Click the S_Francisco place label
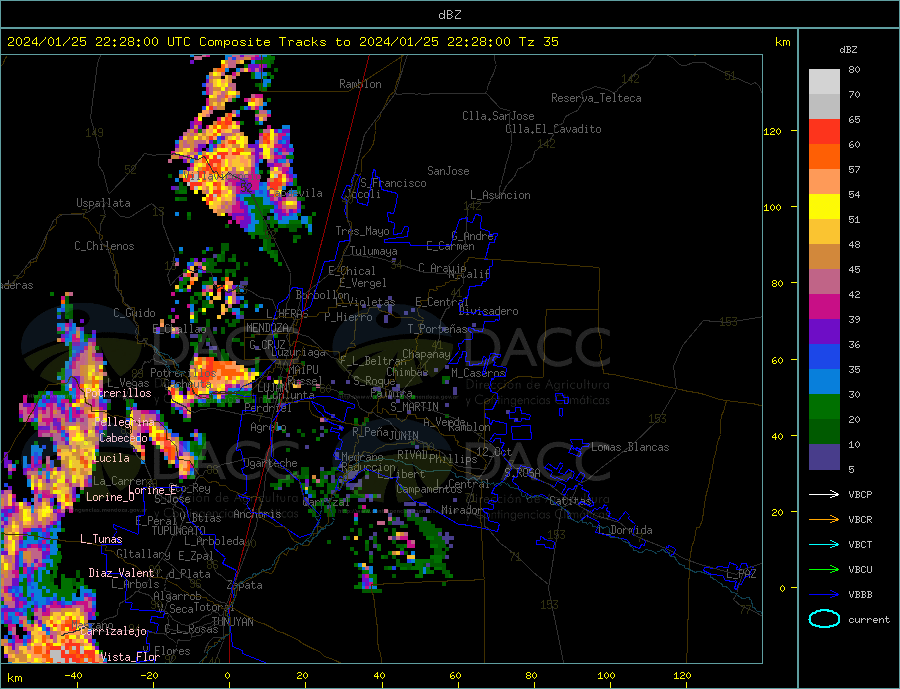900x689 pixels. tap(393, 183)
